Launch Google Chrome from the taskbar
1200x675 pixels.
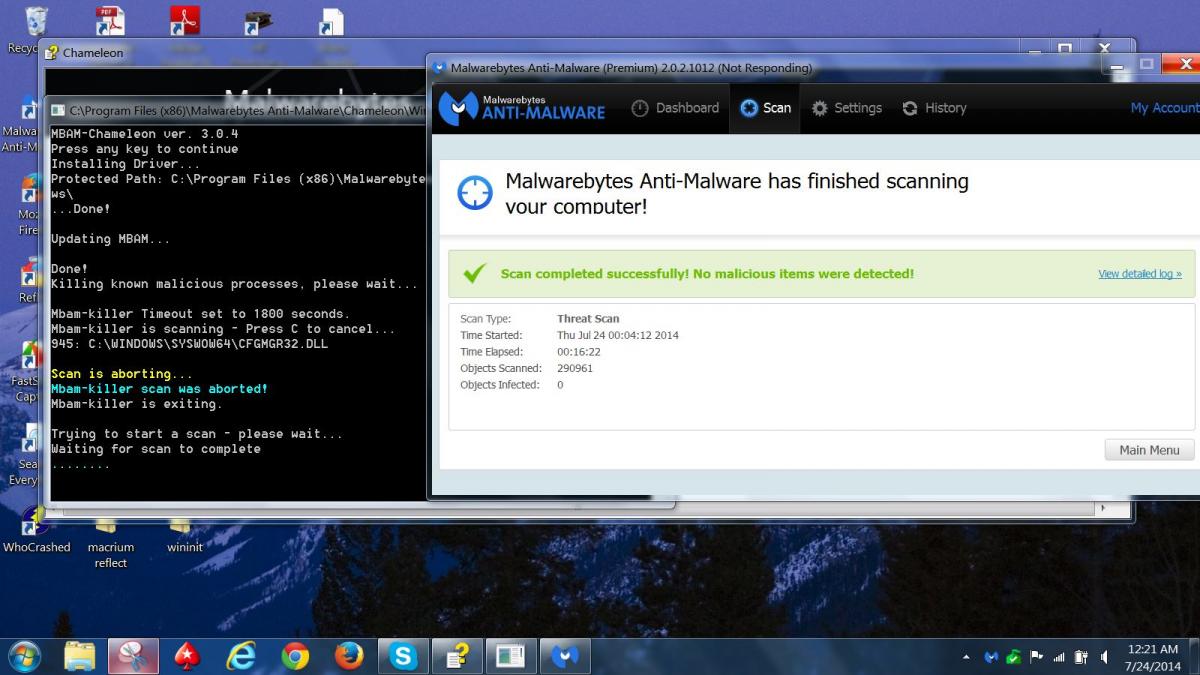pyautogui.click(x=295, y=656)
